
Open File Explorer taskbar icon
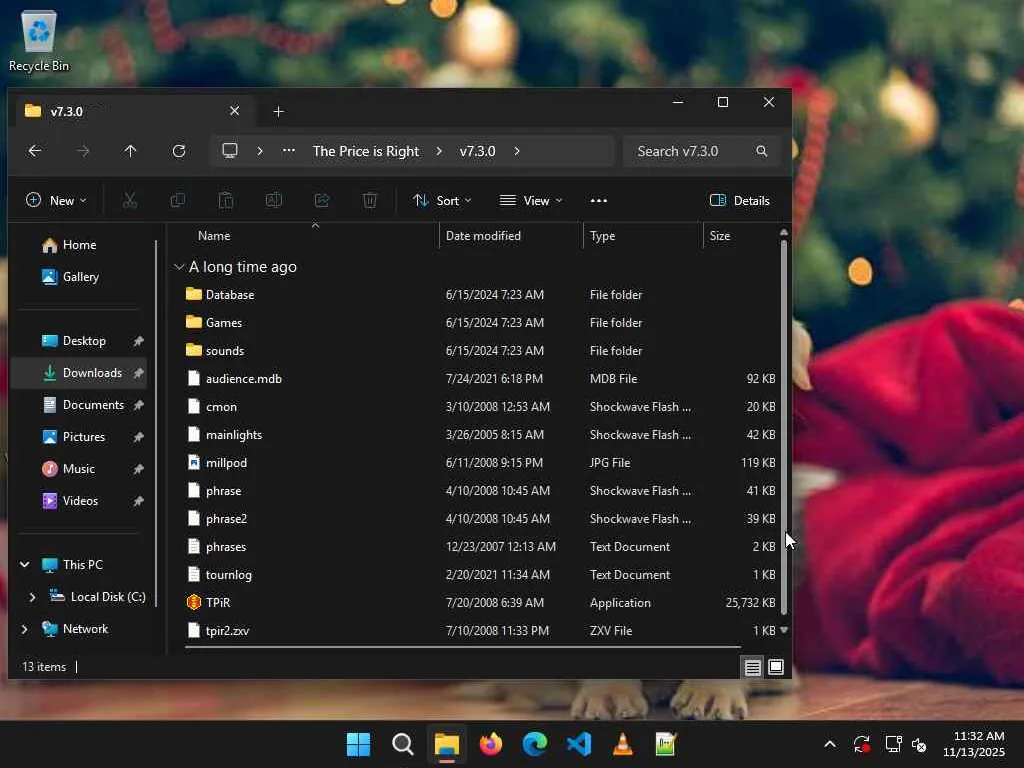tap(447, 744)
